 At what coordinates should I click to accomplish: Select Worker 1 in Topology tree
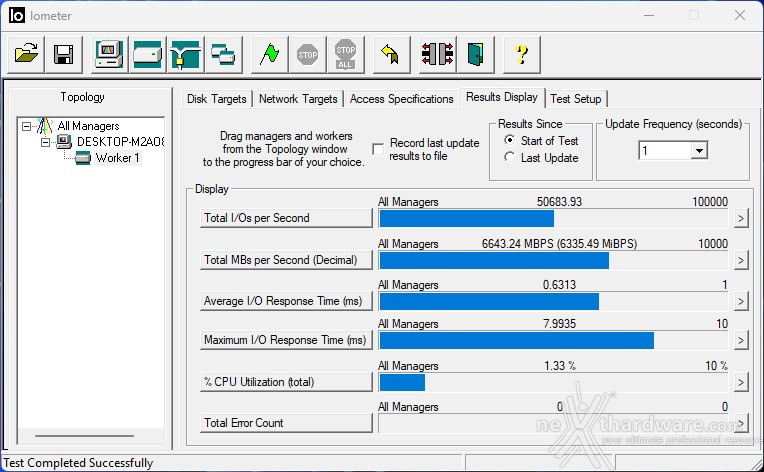pos(117,158)
